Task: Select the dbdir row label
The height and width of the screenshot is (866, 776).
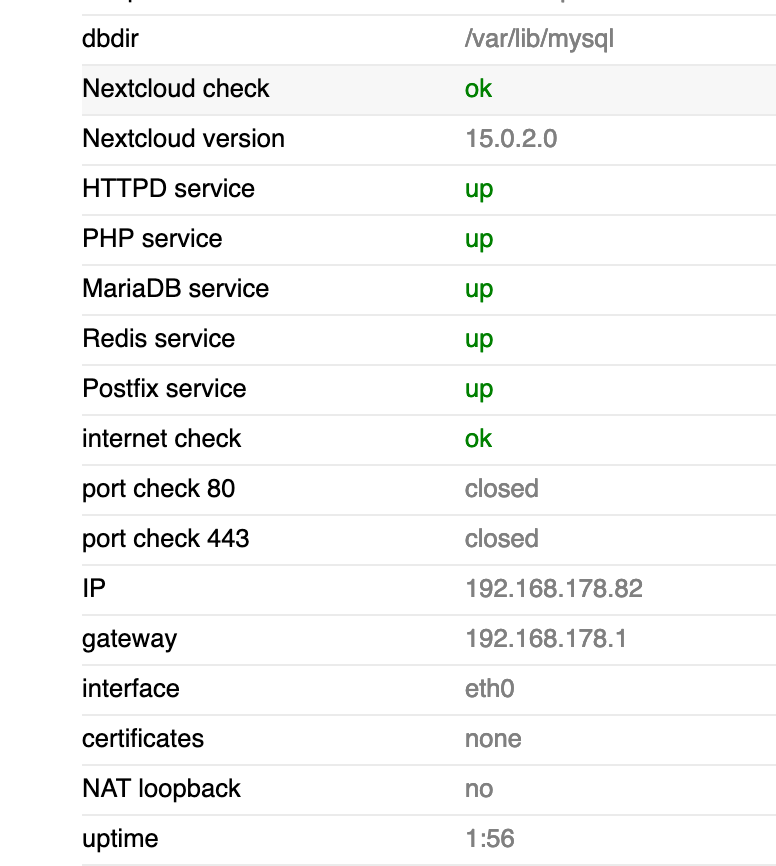Action: click(110, 39)
